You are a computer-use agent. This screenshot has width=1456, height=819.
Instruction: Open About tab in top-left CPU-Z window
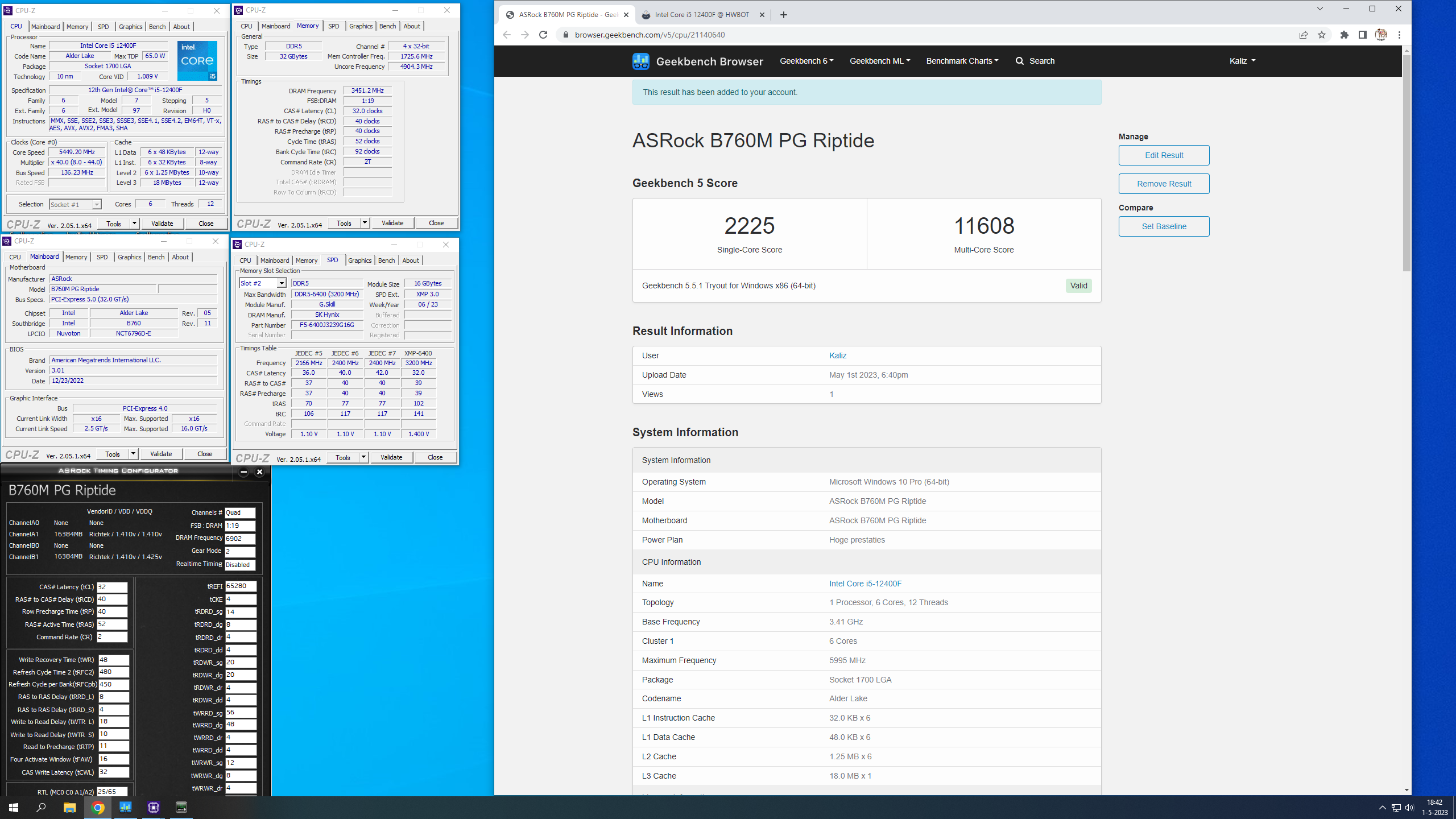(x=181, y=27)
